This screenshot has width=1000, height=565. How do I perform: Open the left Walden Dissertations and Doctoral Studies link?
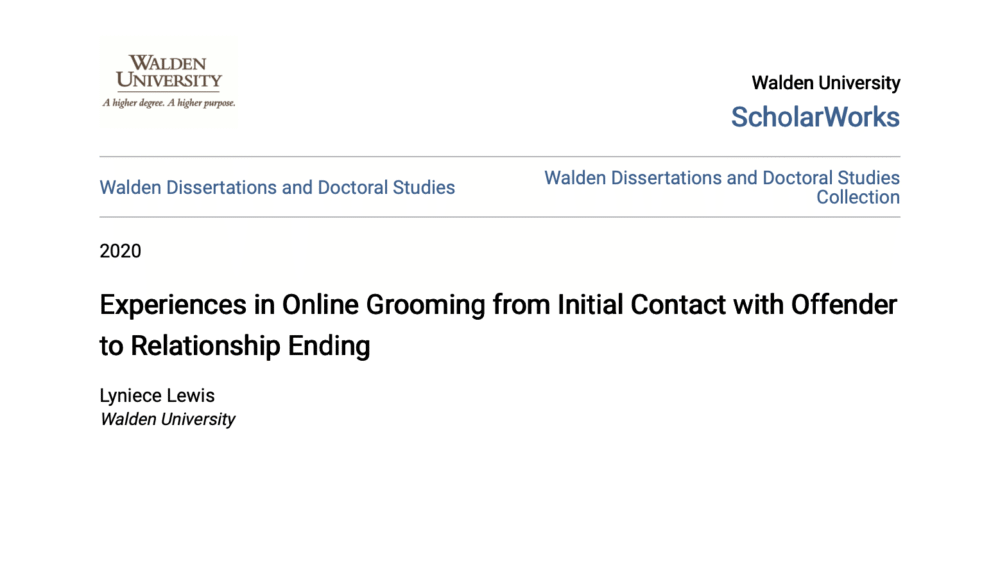(x=277, y=187)
